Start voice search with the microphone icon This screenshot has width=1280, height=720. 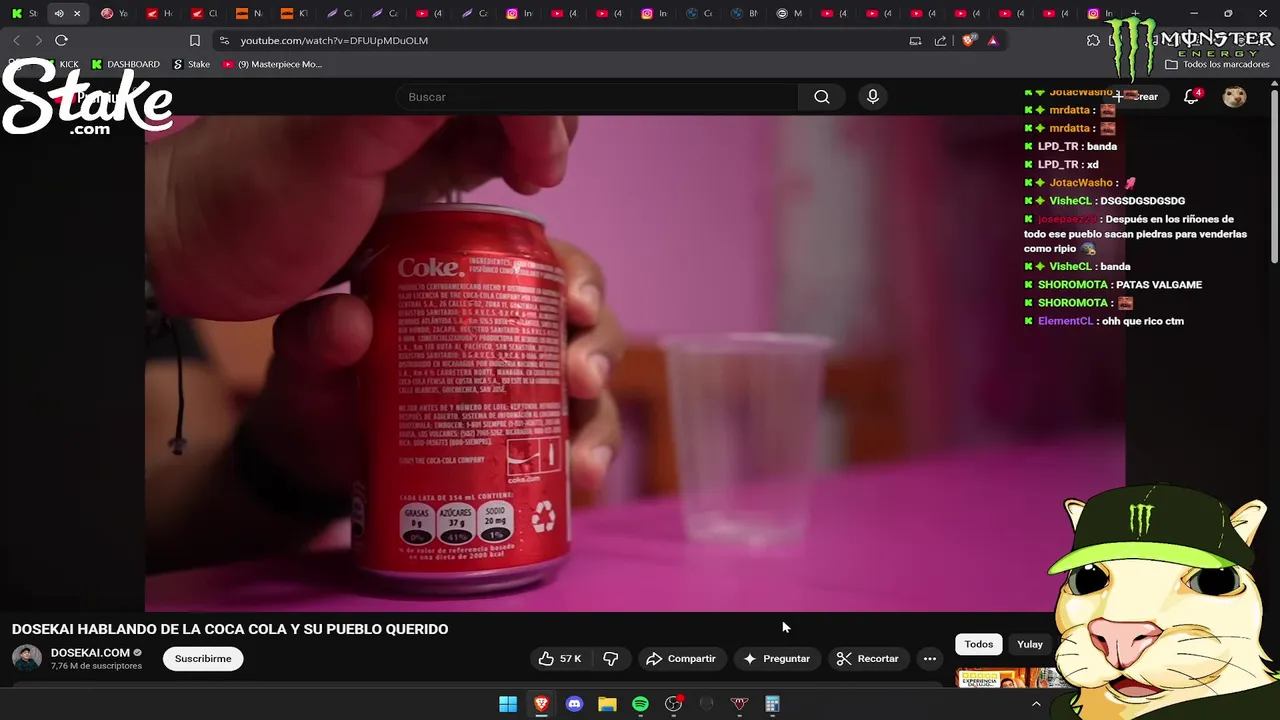click(873, 97)
